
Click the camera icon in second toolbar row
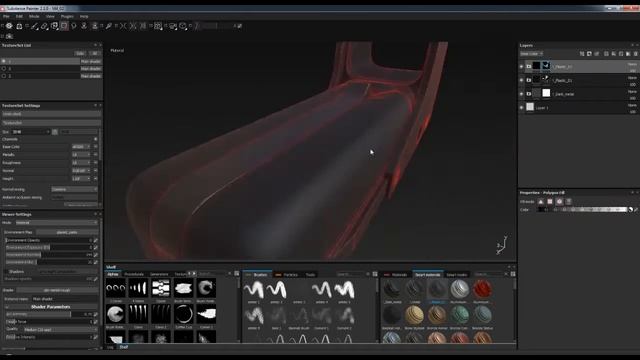click(x=9, y=36)
